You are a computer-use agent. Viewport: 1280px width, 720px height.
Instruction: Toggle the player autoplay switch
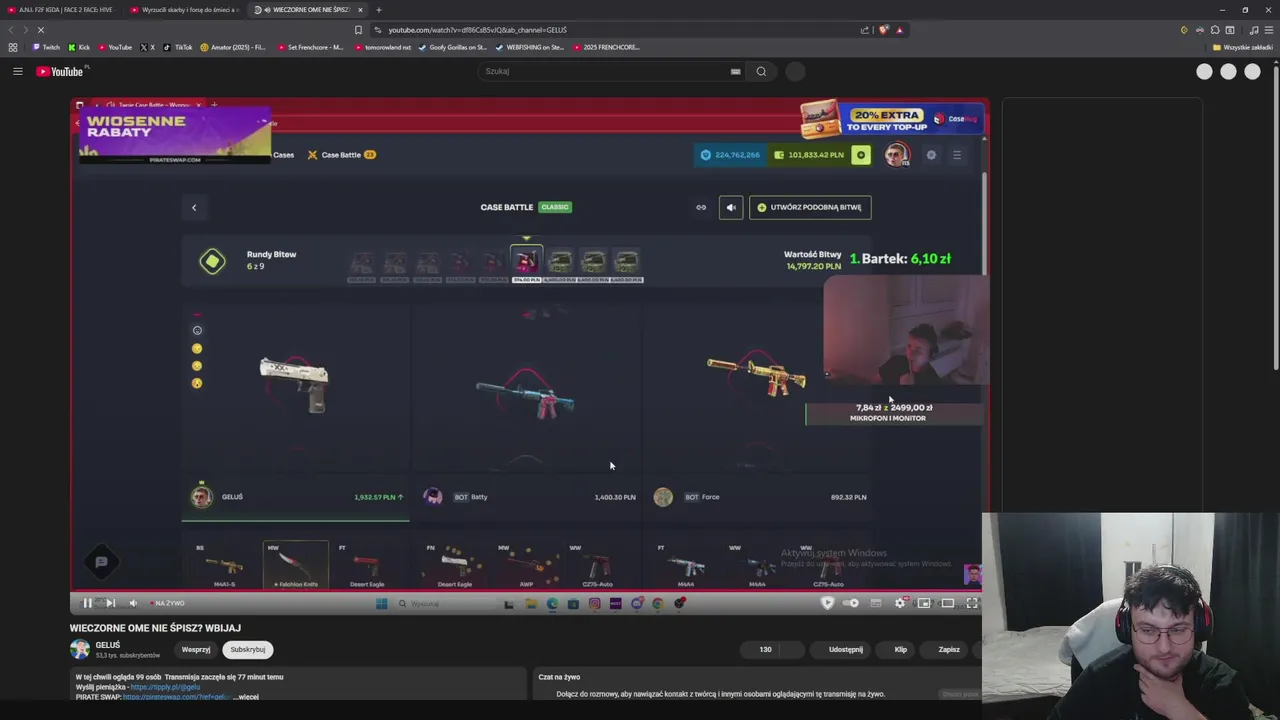(x=851, y=603)
